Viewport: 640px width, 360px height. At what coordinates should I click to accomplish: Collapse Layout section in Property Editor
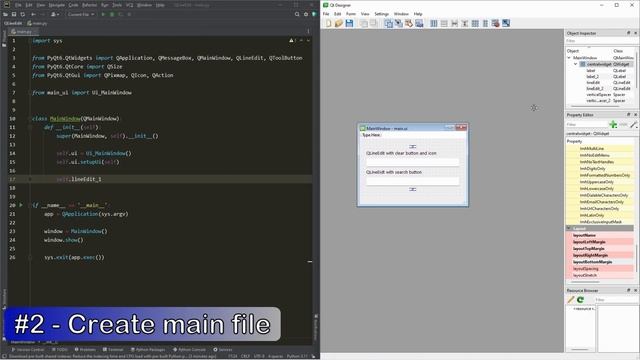pyautogui.click(x=569, y=228)
